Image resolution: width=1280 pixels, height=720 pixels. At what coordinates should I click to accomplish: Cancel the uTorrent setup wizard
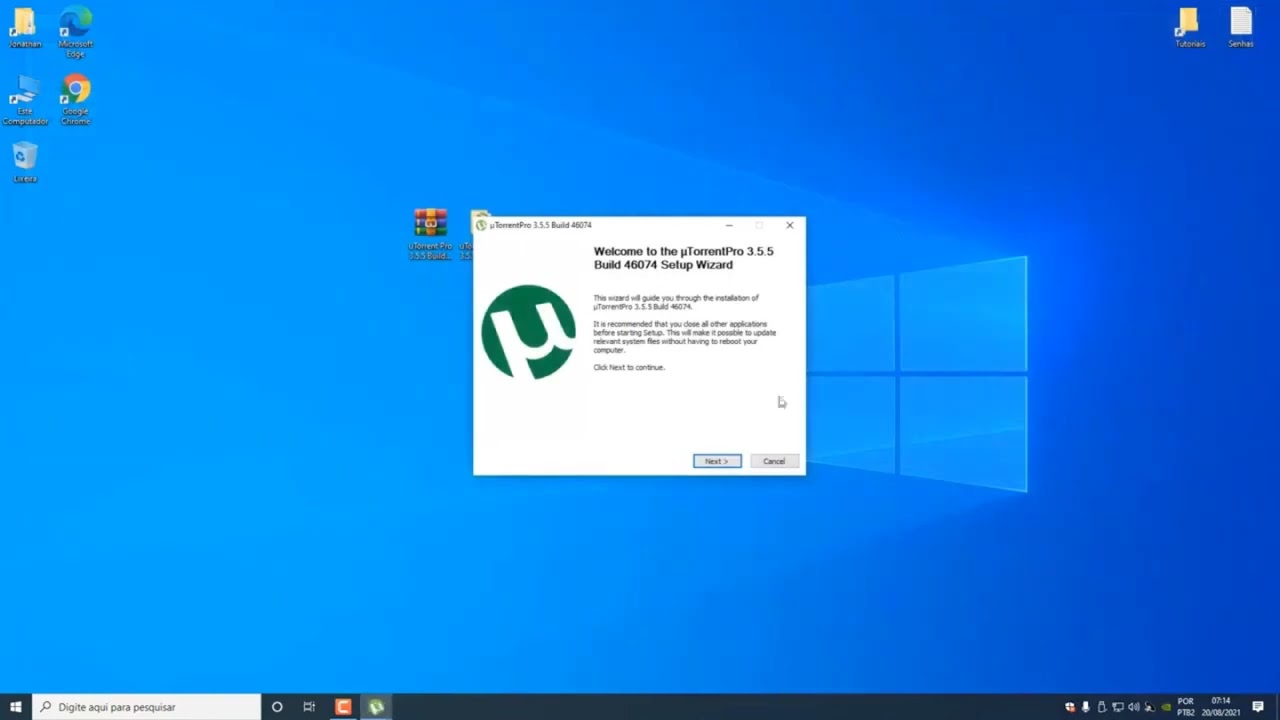774,461
